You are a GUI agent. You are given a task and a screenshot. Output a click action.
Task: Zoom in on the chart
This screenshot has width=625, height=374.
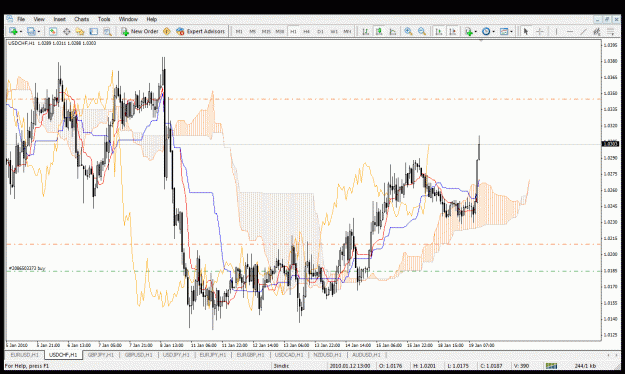pyautogui.click(x=408, y=31)
